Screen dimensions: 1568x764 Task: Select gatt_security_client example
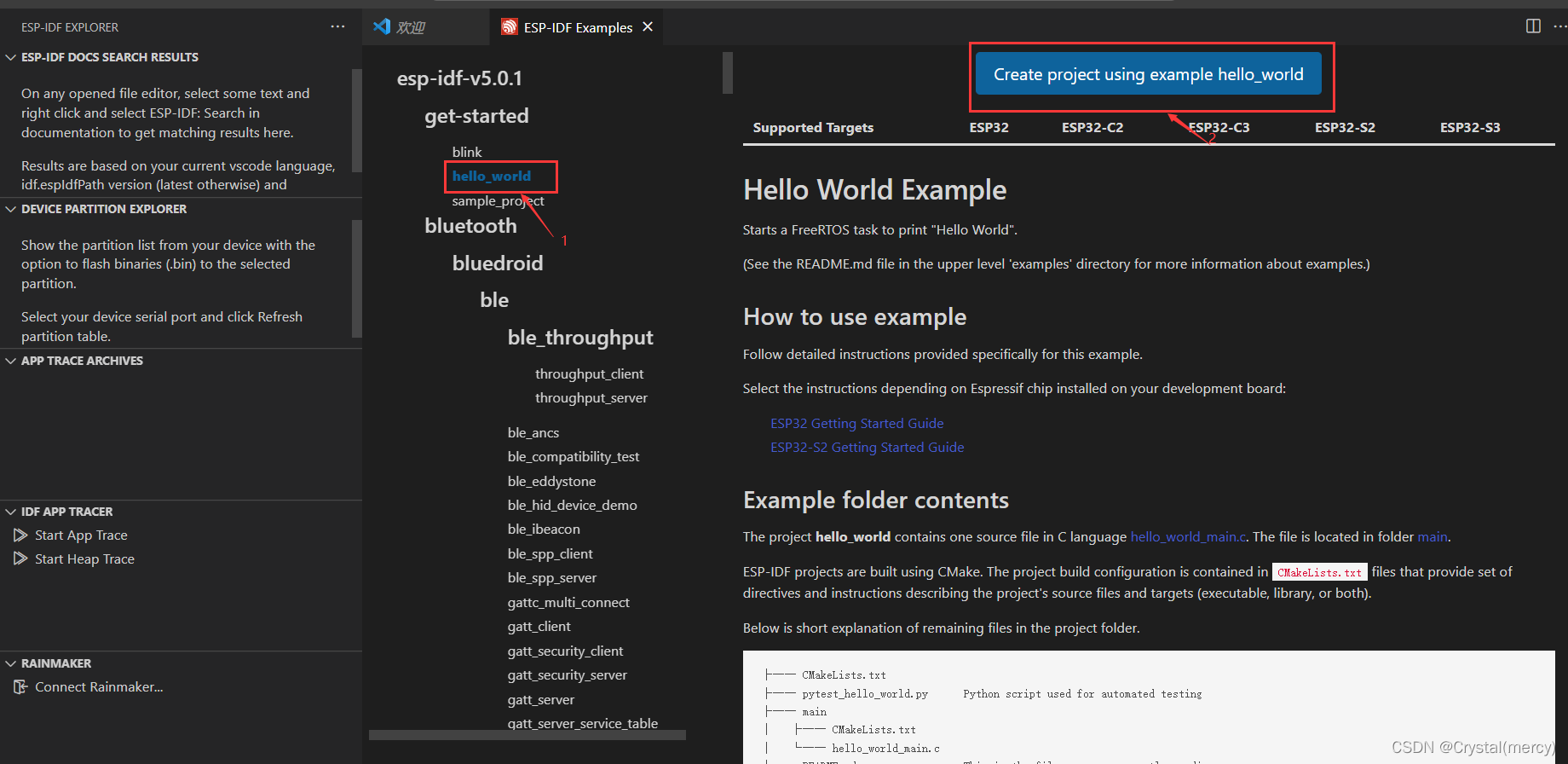coord(565,651)
